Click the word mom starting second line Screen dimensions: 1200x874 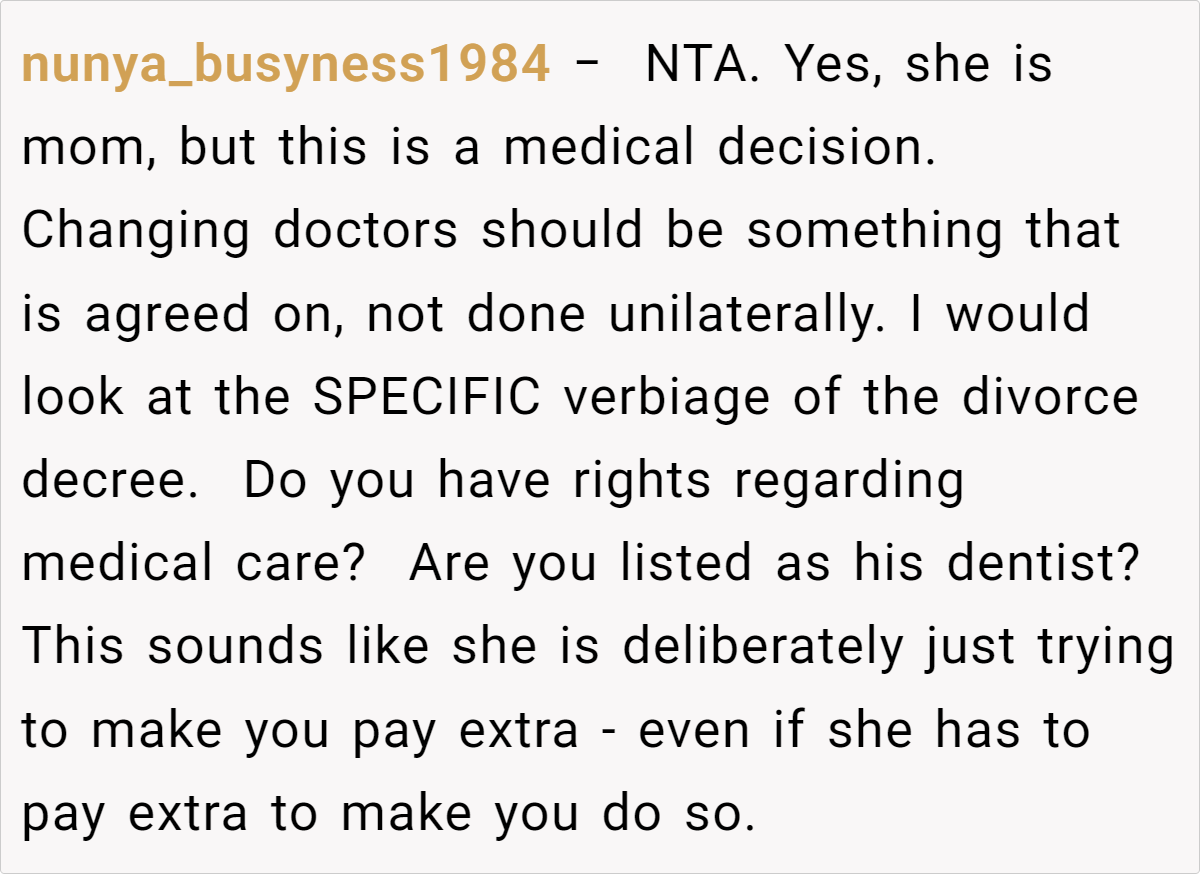click(78, 149)
